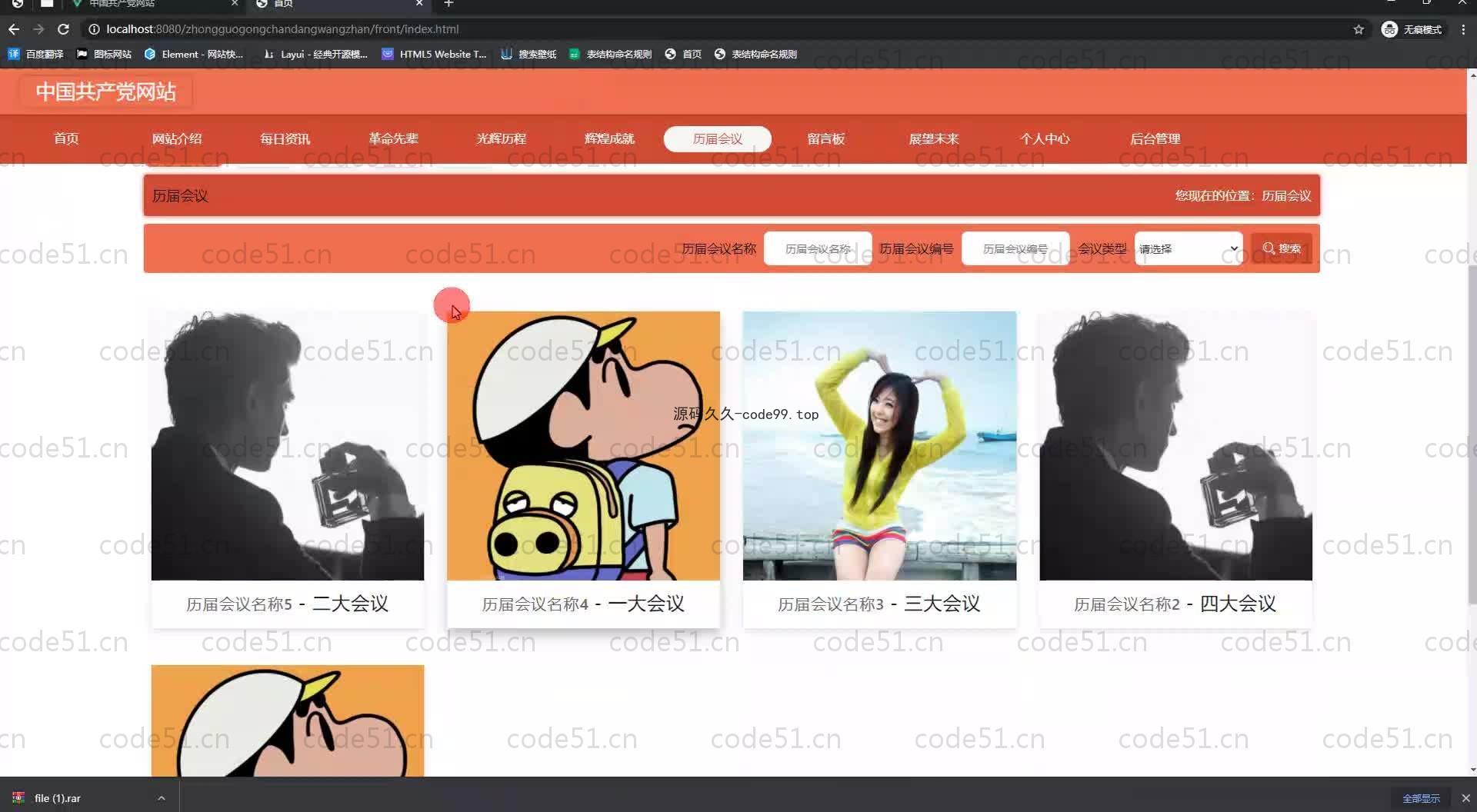The image size is (1477, 812).
Task: Open the 留言板 navigation item
Action: click(x=825, y=138)
